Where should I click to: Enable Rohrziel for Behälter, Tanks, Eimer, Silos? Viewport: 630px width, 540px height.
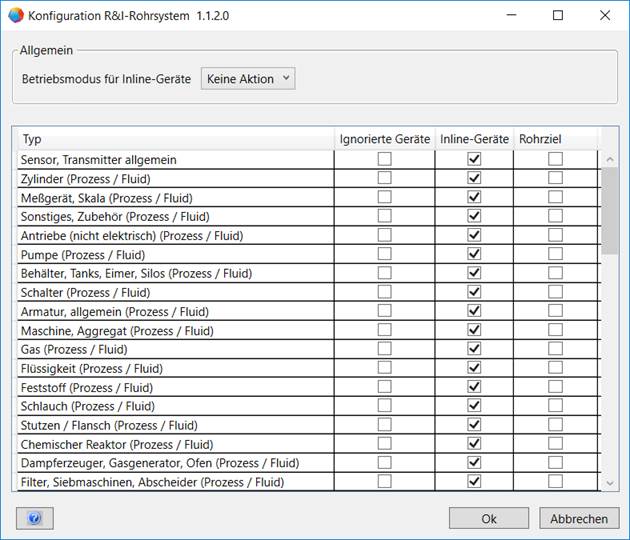coord(555,273)
